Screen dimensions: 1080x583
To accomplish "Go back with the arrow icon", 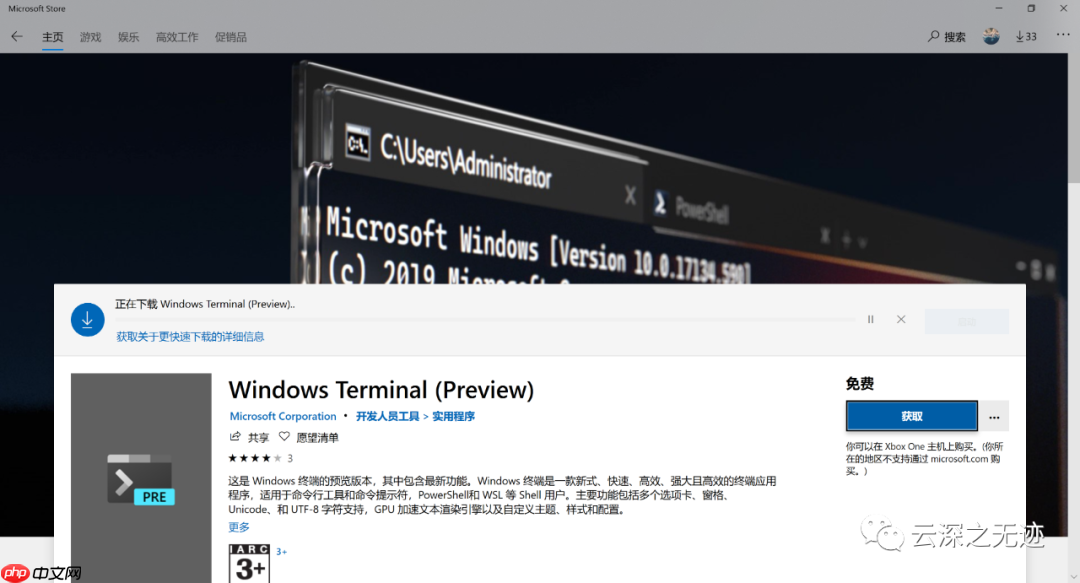I will point(17,37).
